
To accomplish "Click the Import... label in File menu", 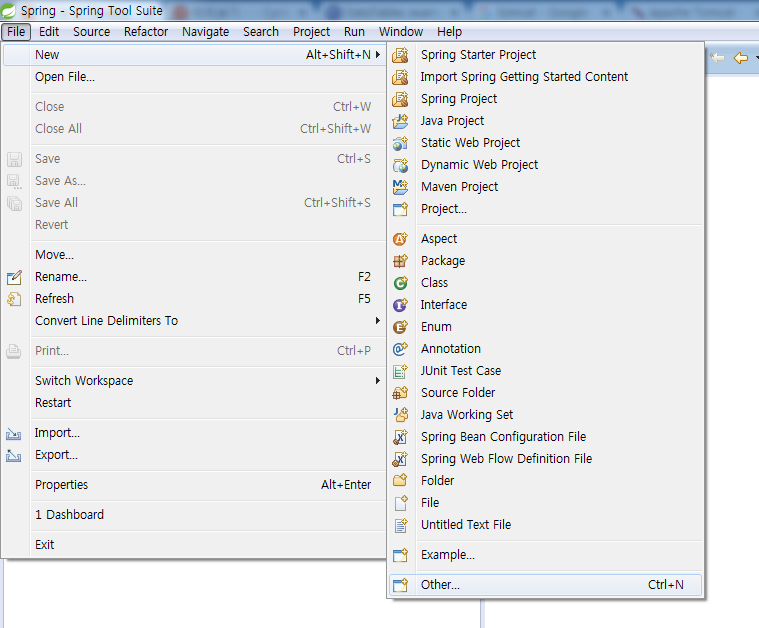I will click(x=57, y=433).
